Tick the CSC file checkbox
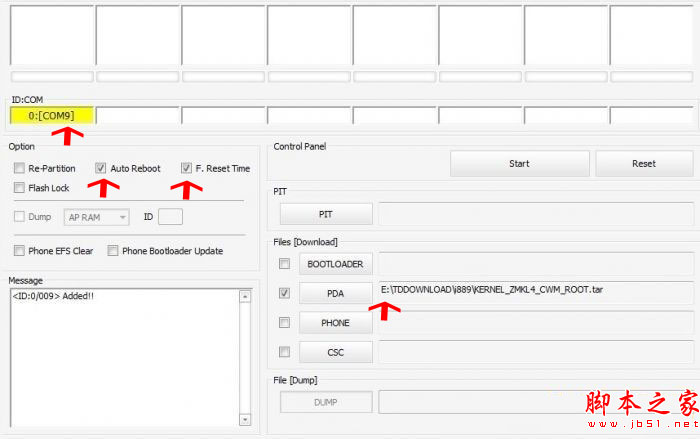The width and height of the screenshot is (700, 439). tap(284, 352)
